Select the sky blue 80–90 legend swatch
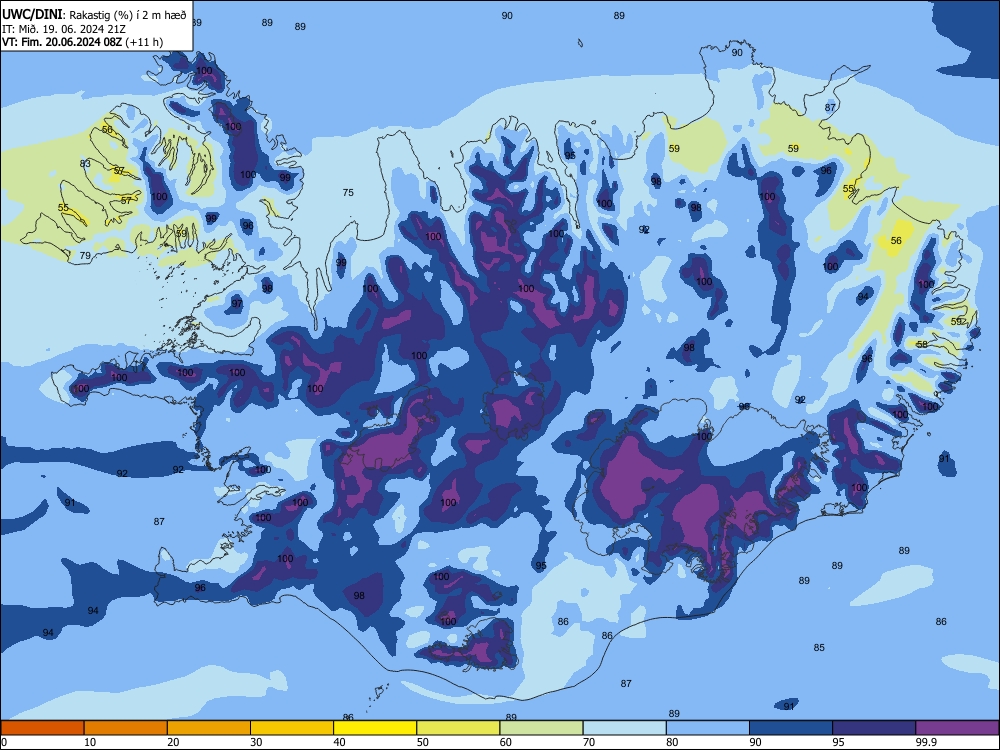 [x=708, y=728]
